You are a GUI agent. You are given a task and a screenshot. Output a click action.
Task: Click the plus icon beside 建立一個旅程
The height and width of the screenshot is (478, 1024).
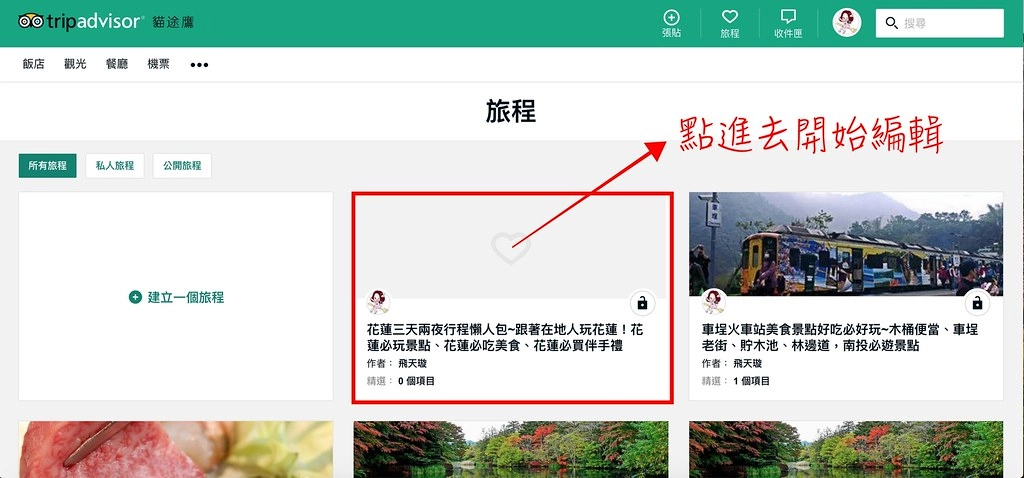coord(135,297)
